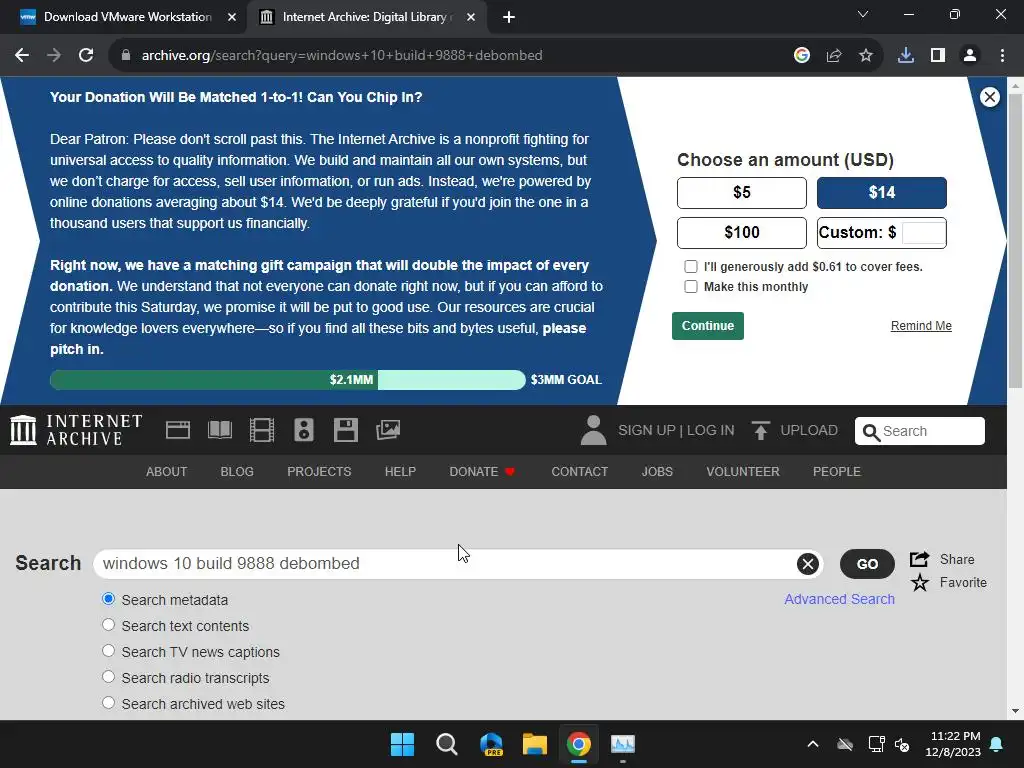Select 'Search TV news captions' option
This screenshot has height=768, width=1024.
pyautogui.click(x=108, y=651)
